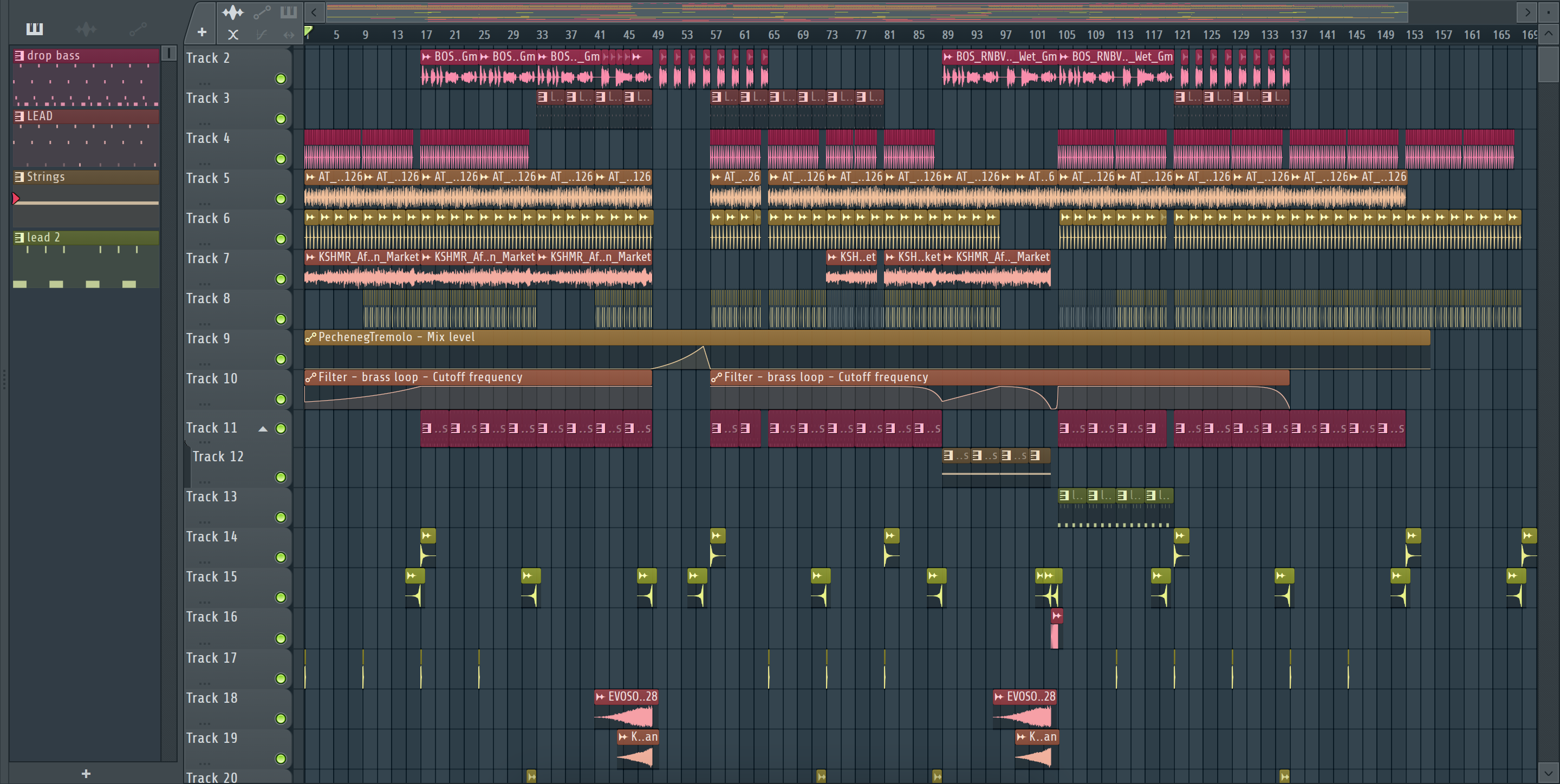Select the Track 7 header
The image size is (1560, 784).
pyautogui.click(x=237, y=269)
